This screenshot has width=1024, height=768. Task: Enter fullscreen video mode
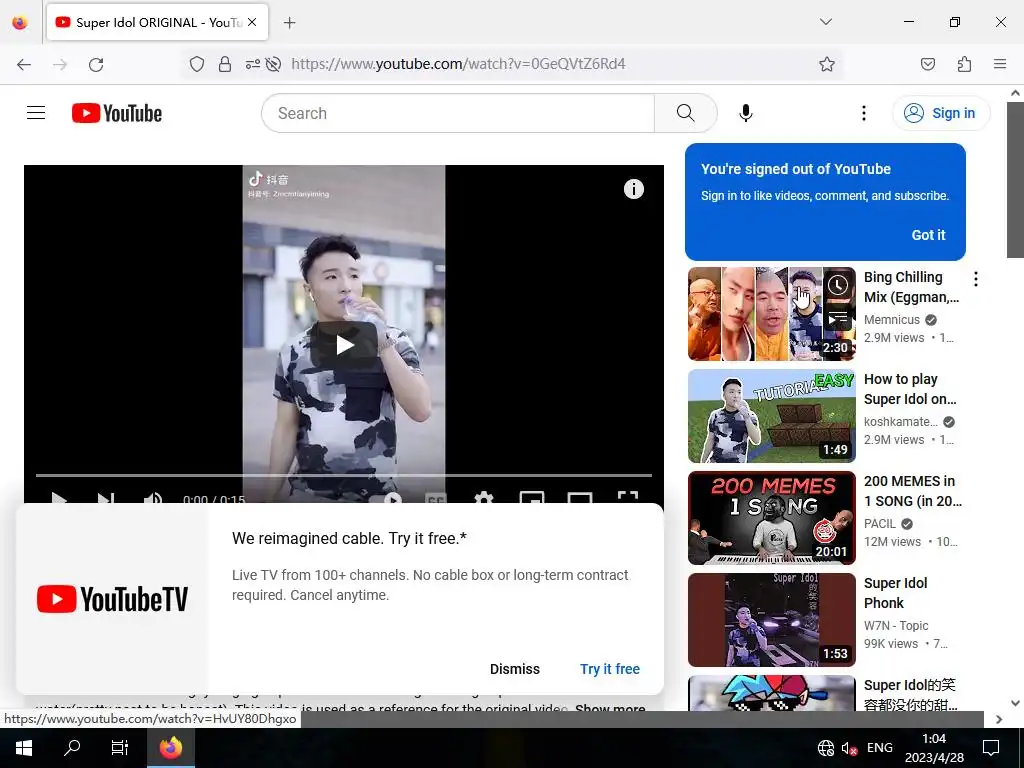pos(628,498)
